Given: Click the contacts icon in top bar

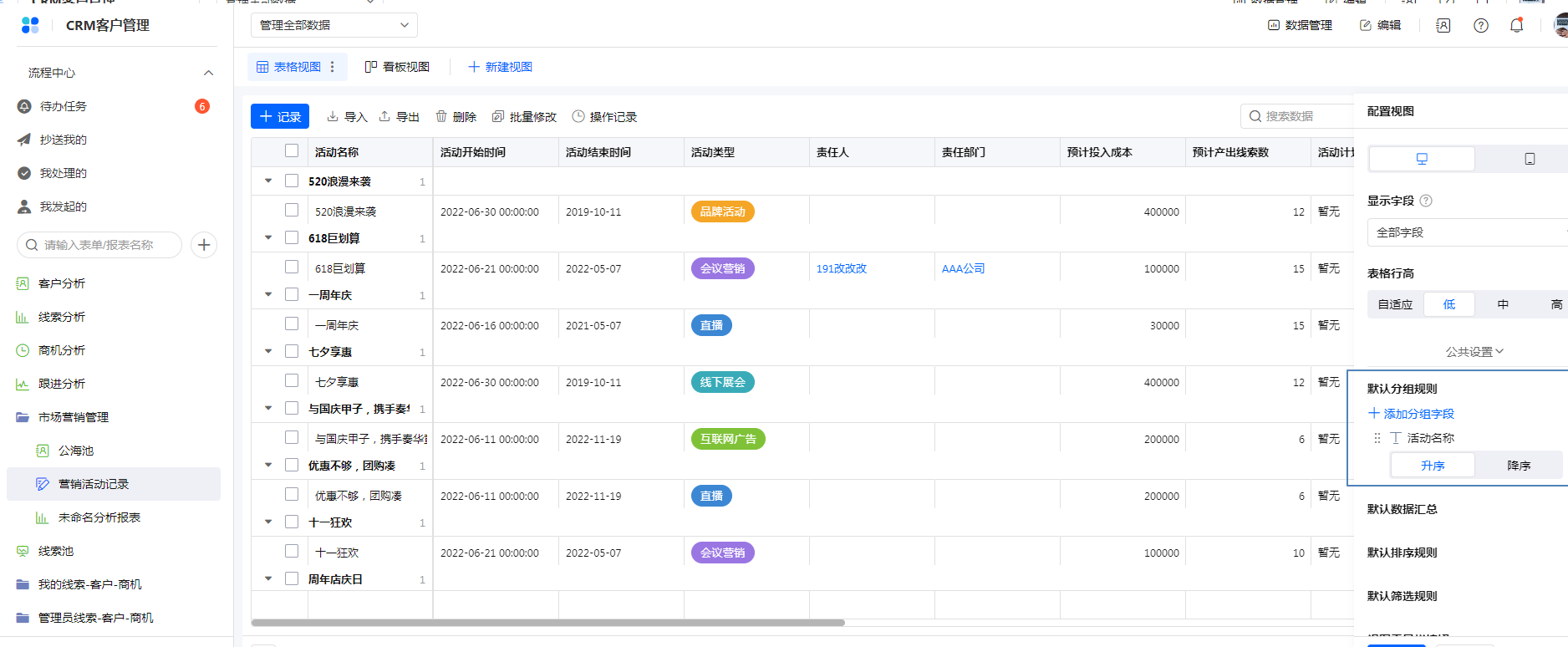Looking at the screenshot, I should (x=1443, y=25).
